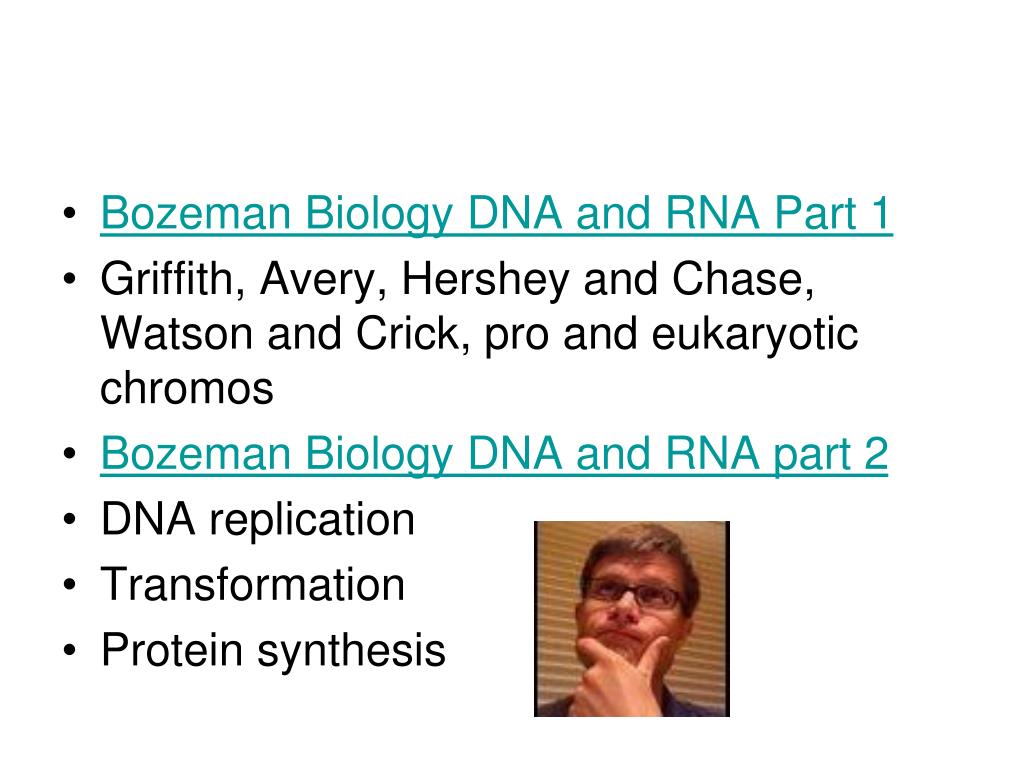Click the bullet beside the part 2 link
This screenshot has width=1024, height=768.
[70, 453]
